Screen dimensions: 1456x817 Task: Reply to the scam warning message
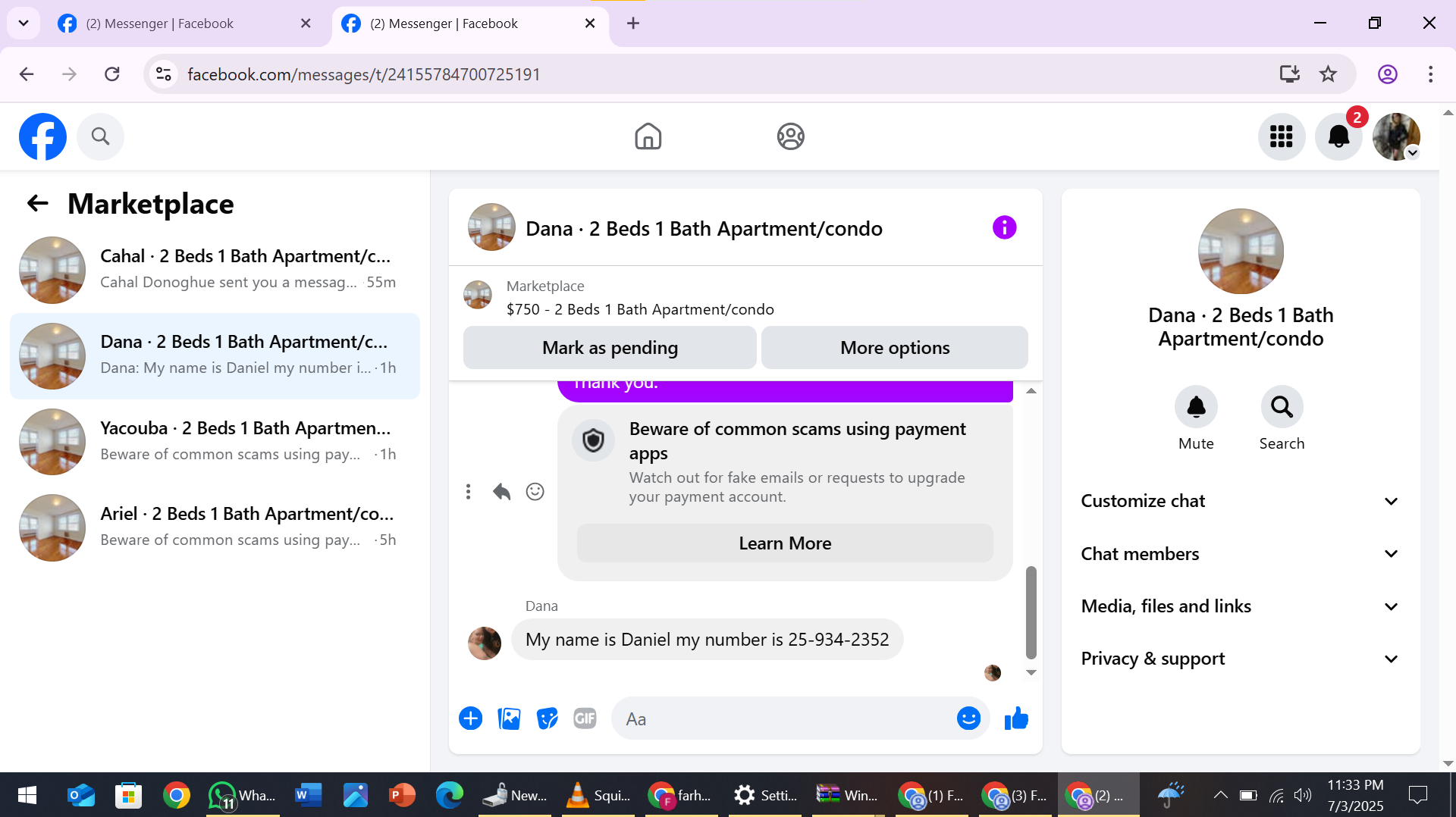[501, 492]
